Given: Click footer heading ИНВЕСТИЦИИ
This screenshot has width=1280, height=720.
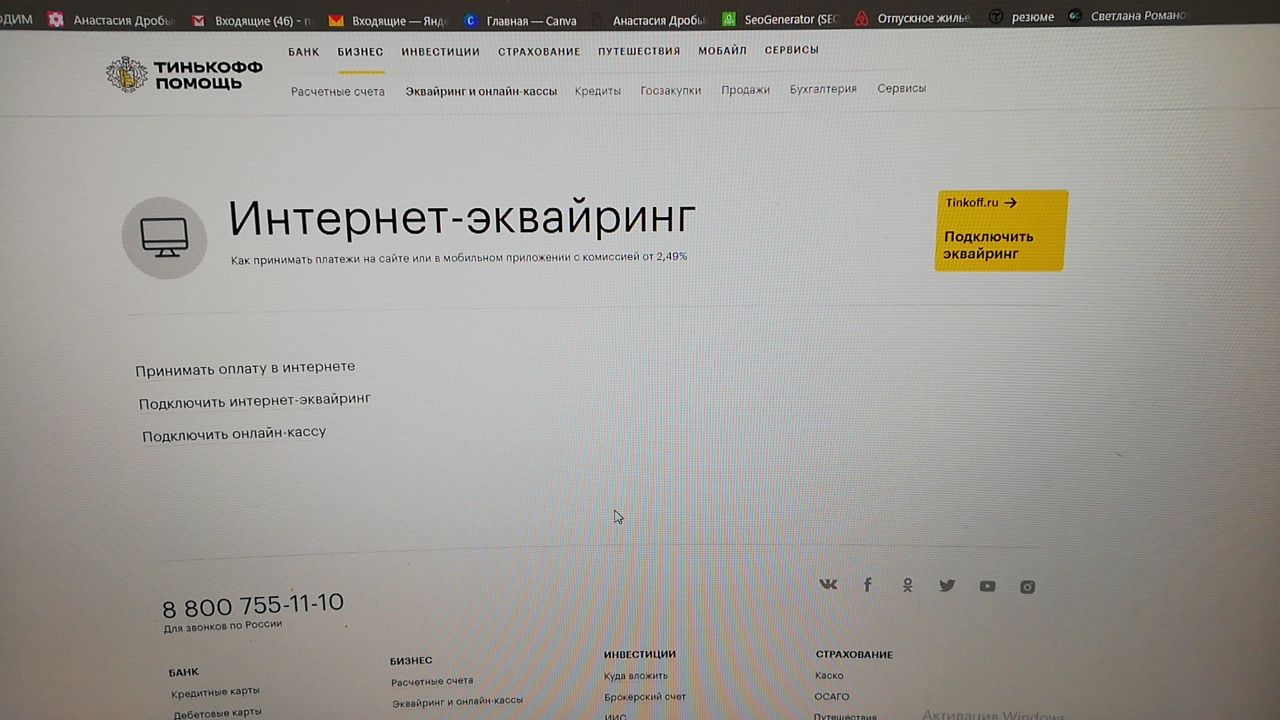Looking at the screenshot, I should point(640,654).
